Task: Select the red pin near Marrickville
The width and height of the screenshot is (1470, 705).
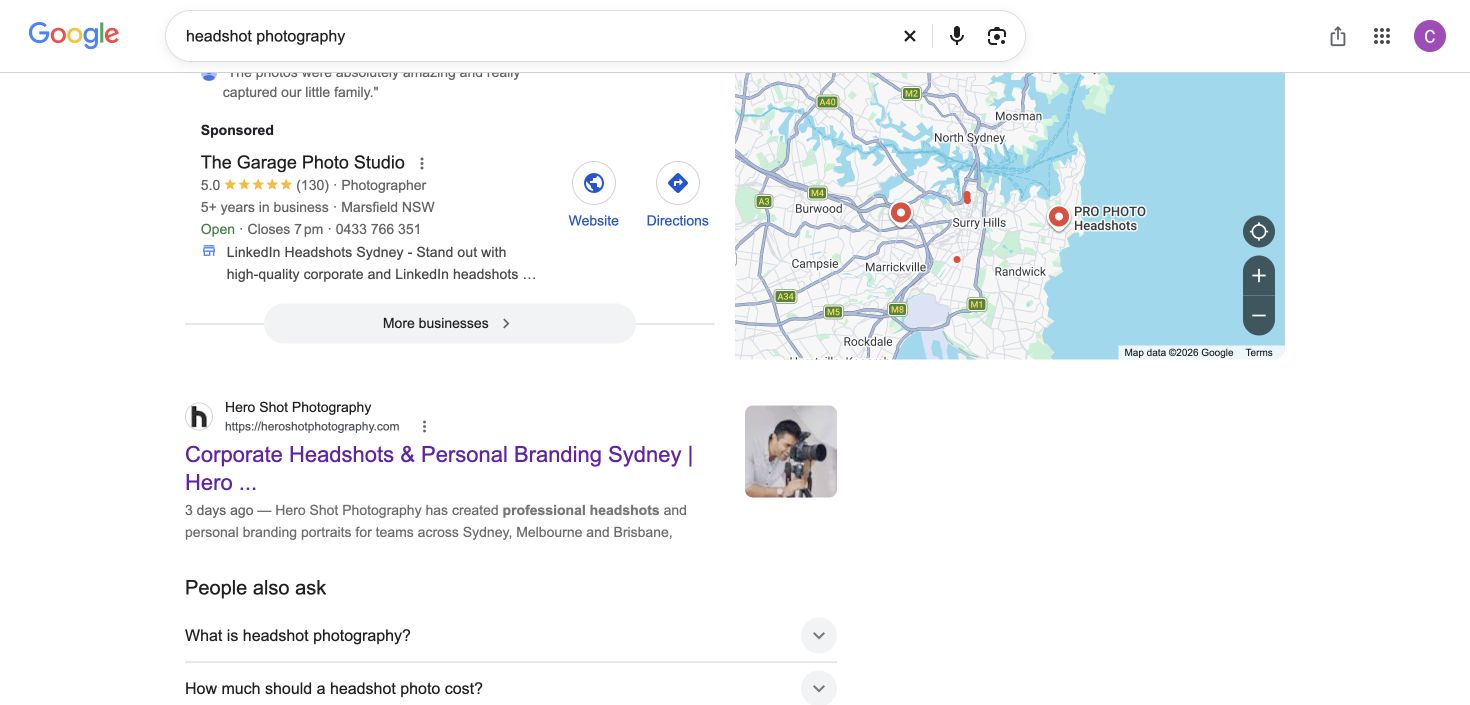Action: [901, 213]
